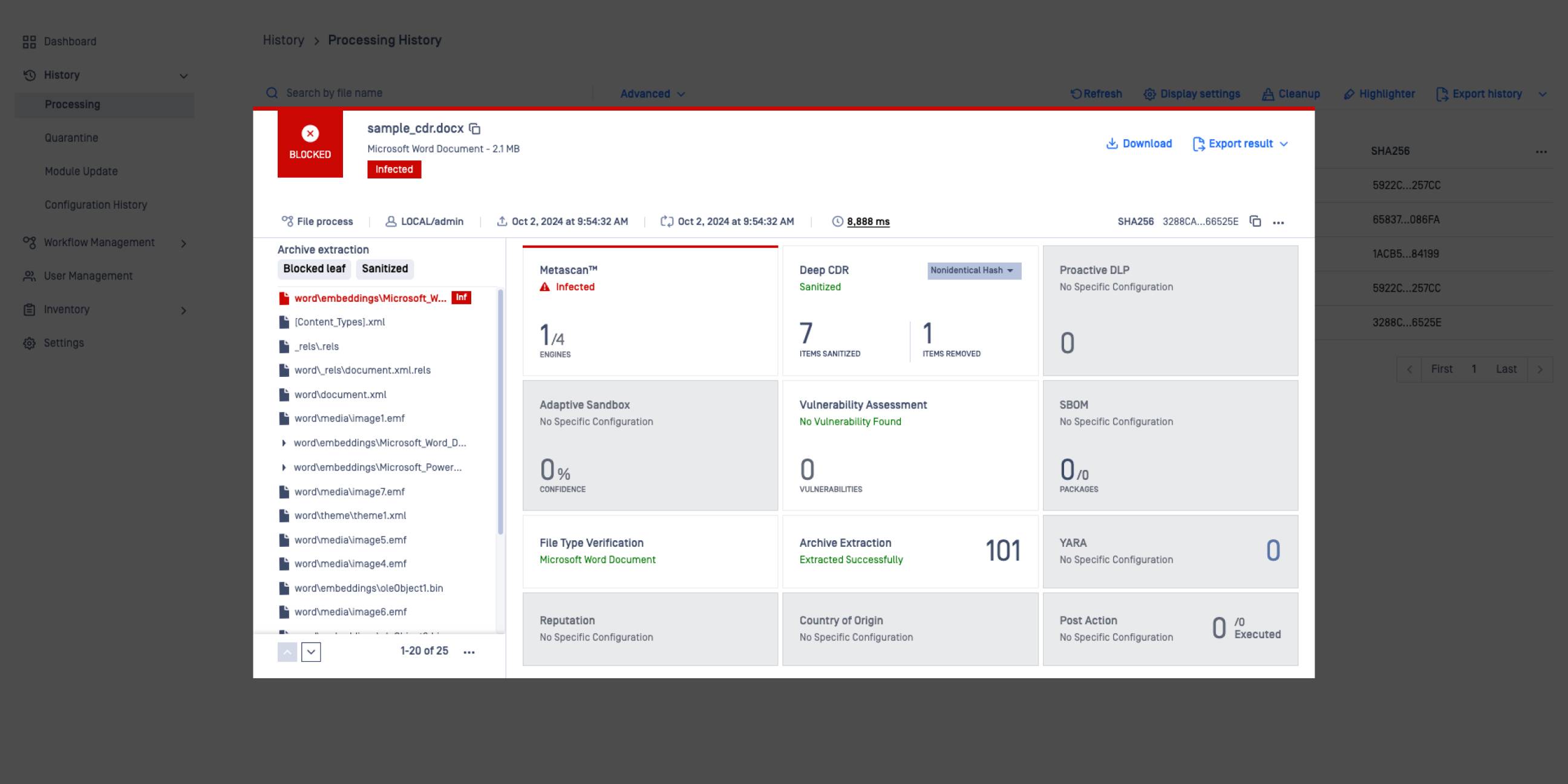Open archive extraction list options ellipsis

[469, 652]
